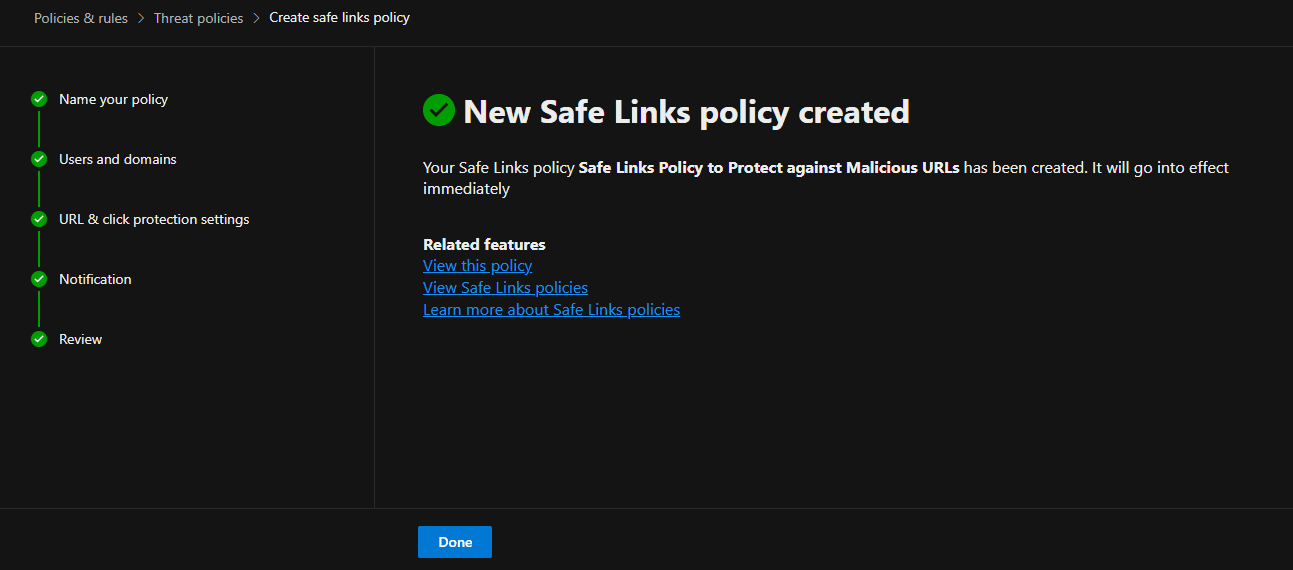This screenshot has height=570, width=1293.
Task: Select URL & click protection settings step
Action: tap(154, 219)
